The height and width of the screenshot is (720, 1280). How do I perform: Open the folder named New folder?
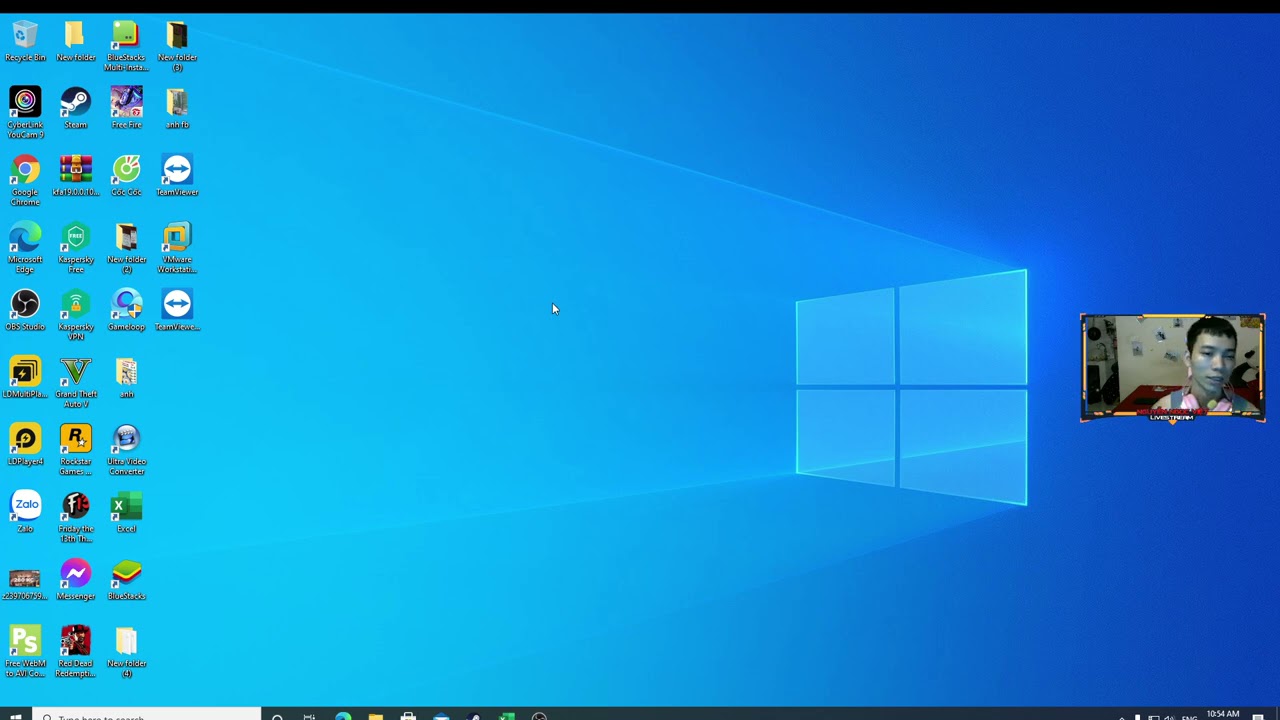76,41
